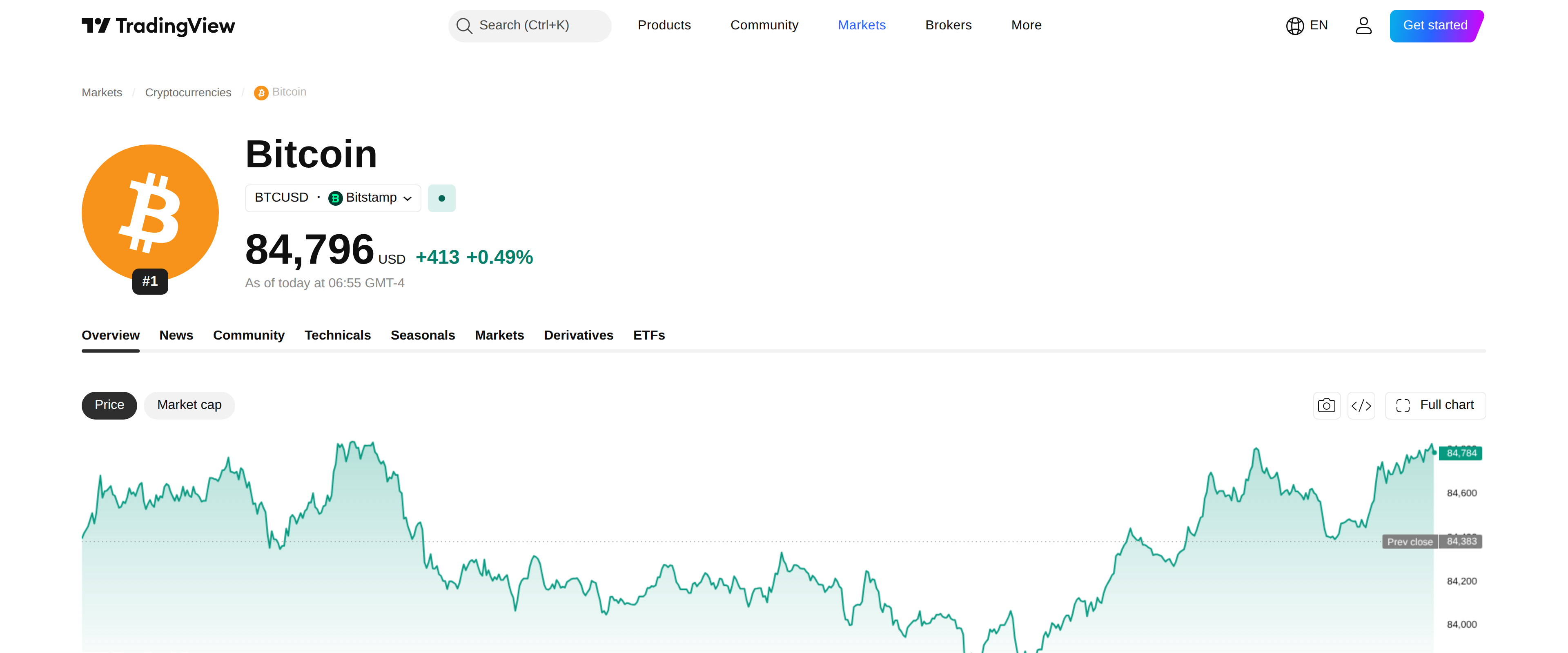Open the Full chart view
The width and height of the screenshot is (1568, 653).
click(x=1435, y=405)
